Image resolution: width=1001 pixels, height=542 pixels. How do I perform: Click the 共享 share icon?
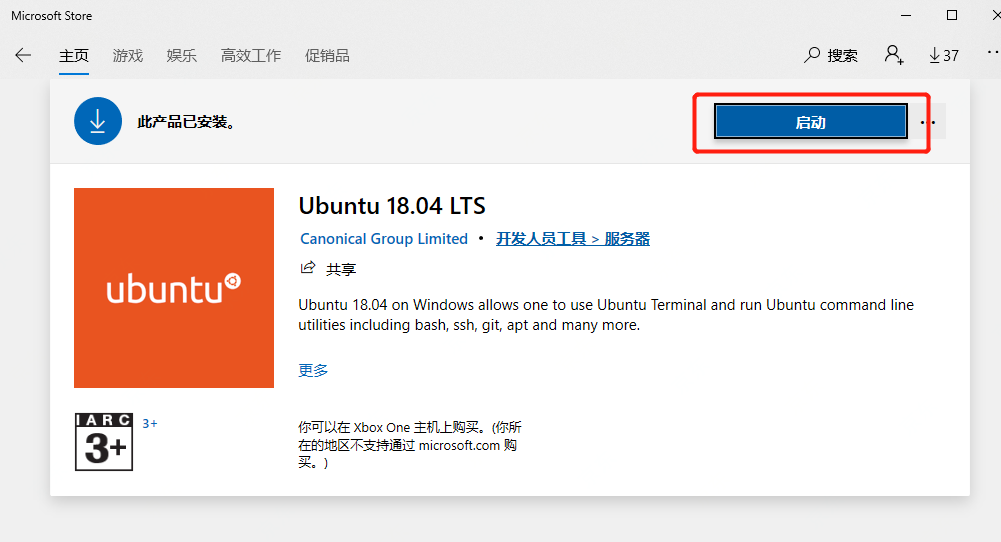(308, 268)
